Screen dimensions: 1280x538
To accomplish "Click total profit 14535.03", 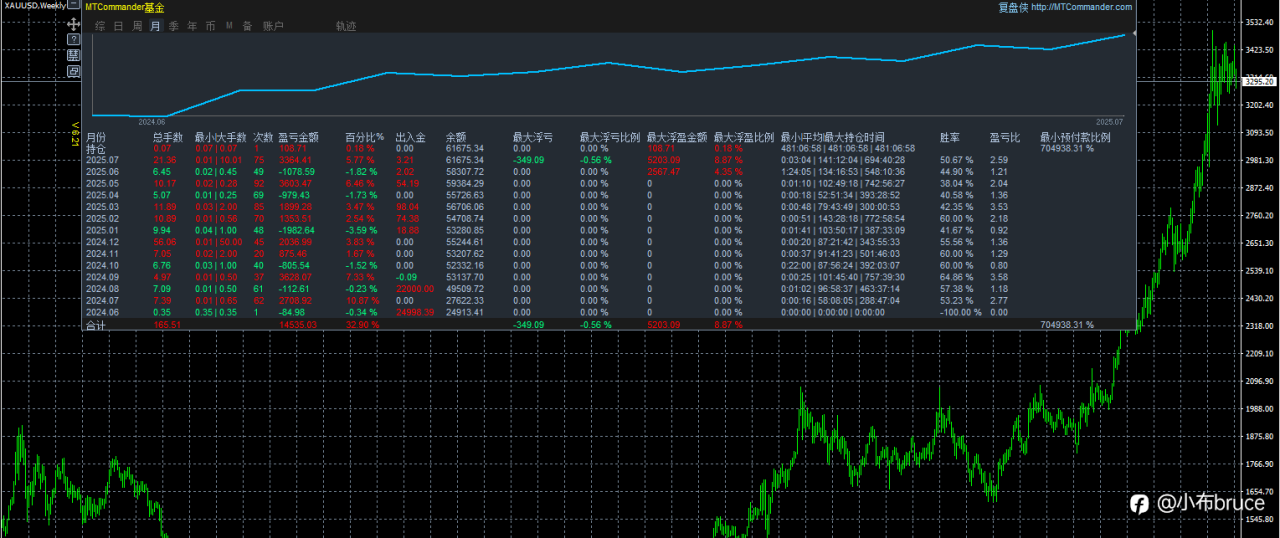I will point(298,325).
